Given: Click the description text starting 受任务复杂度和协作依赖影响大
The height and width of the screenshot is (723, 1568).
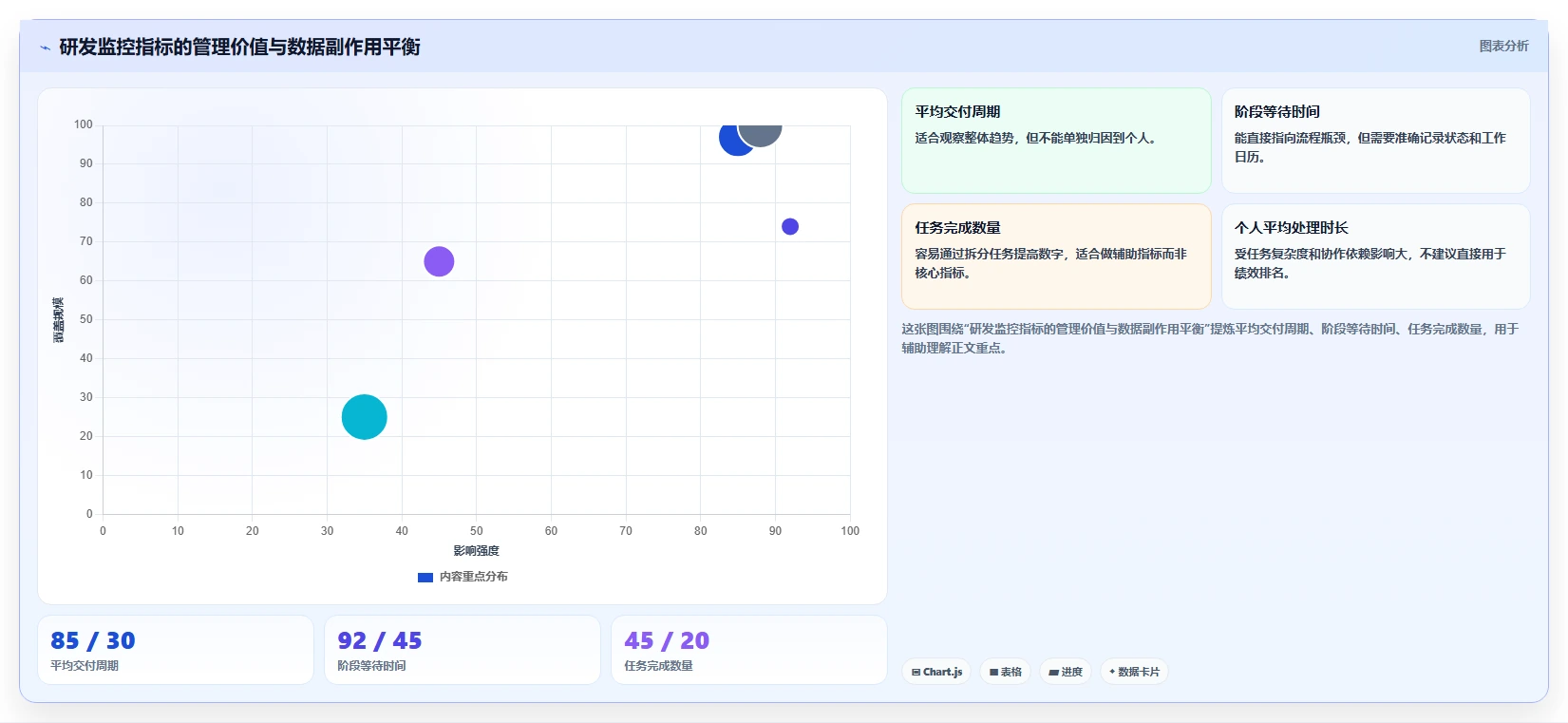Looking at the screenshot, I should coord(1370,263).
